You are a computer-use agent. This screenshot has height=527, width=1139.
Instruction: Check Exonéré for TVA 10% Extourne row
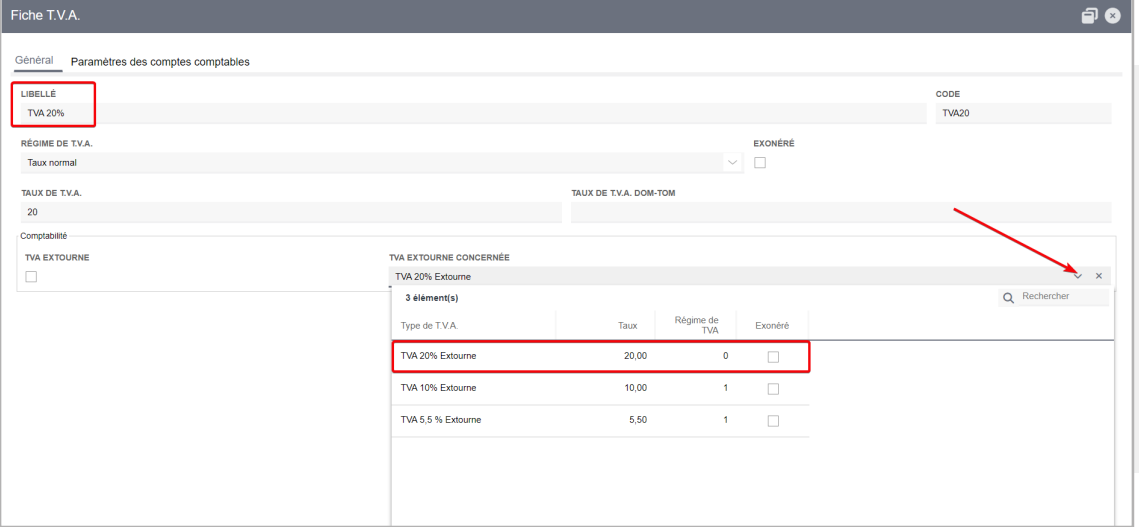773,389
